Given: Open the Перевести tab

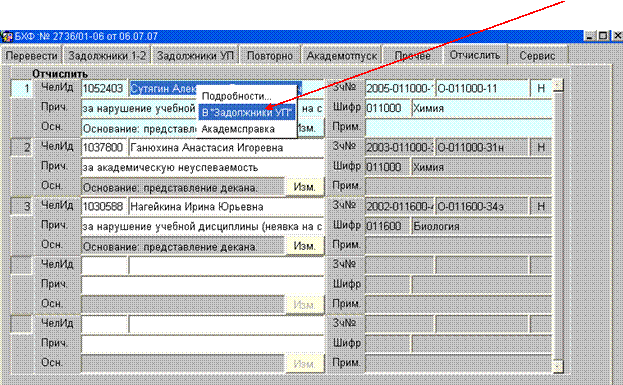Looking at the screenshot, I should pyautogui.click(x=31, y=56).
